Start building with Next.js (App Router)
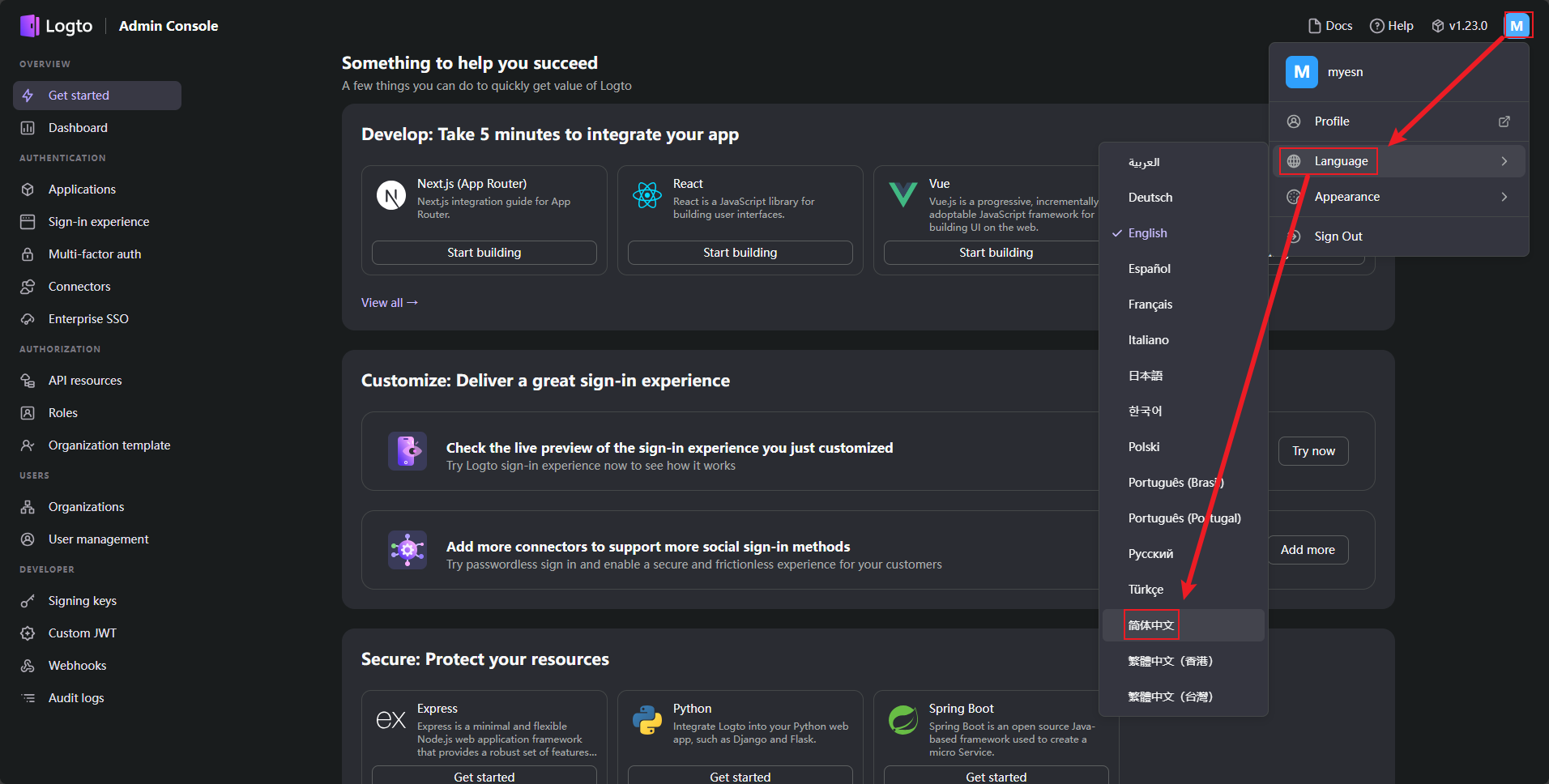1549x784 pixels. point(484,253)
